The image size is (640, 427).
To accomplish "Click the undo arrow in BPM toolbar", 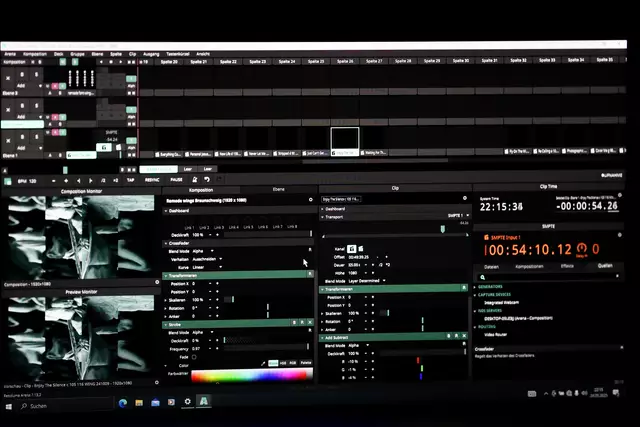I will coord(206,180).
